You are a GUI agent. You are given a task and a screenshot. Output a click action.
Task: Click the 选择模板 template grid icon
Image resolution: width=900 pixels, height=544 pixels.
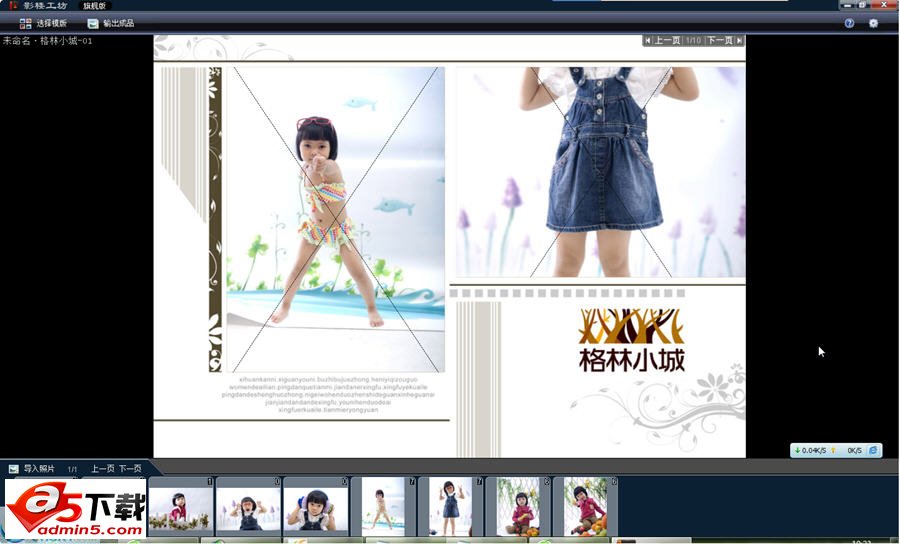25,23
